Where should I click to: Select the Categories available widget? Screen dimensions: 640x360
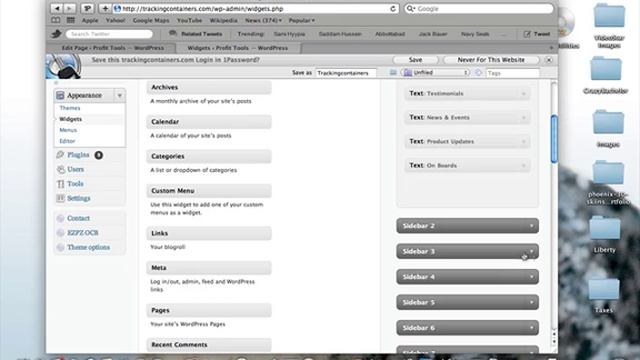point(209,156)
